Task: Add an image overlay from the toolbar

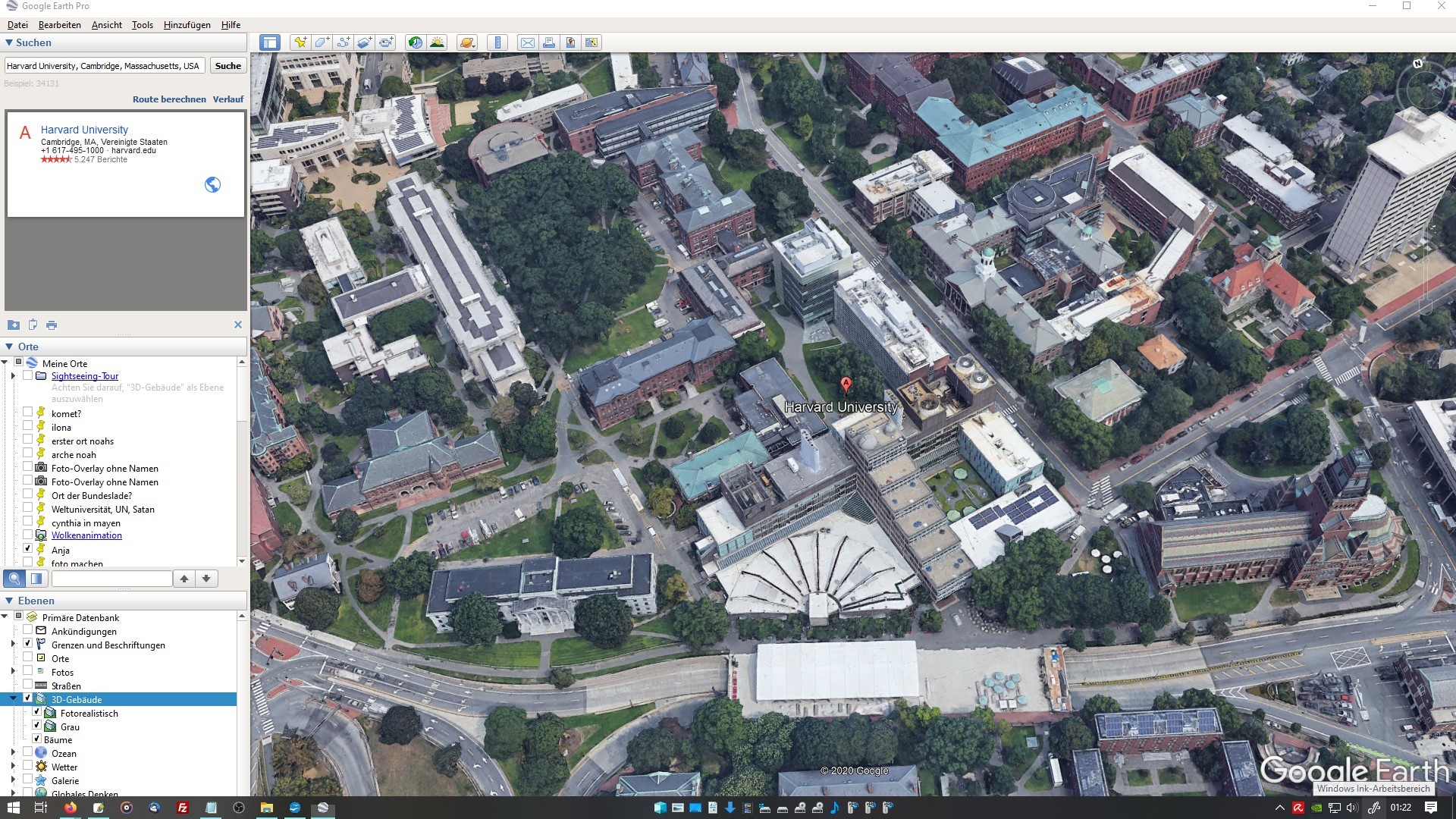Action: coord(364,42)
